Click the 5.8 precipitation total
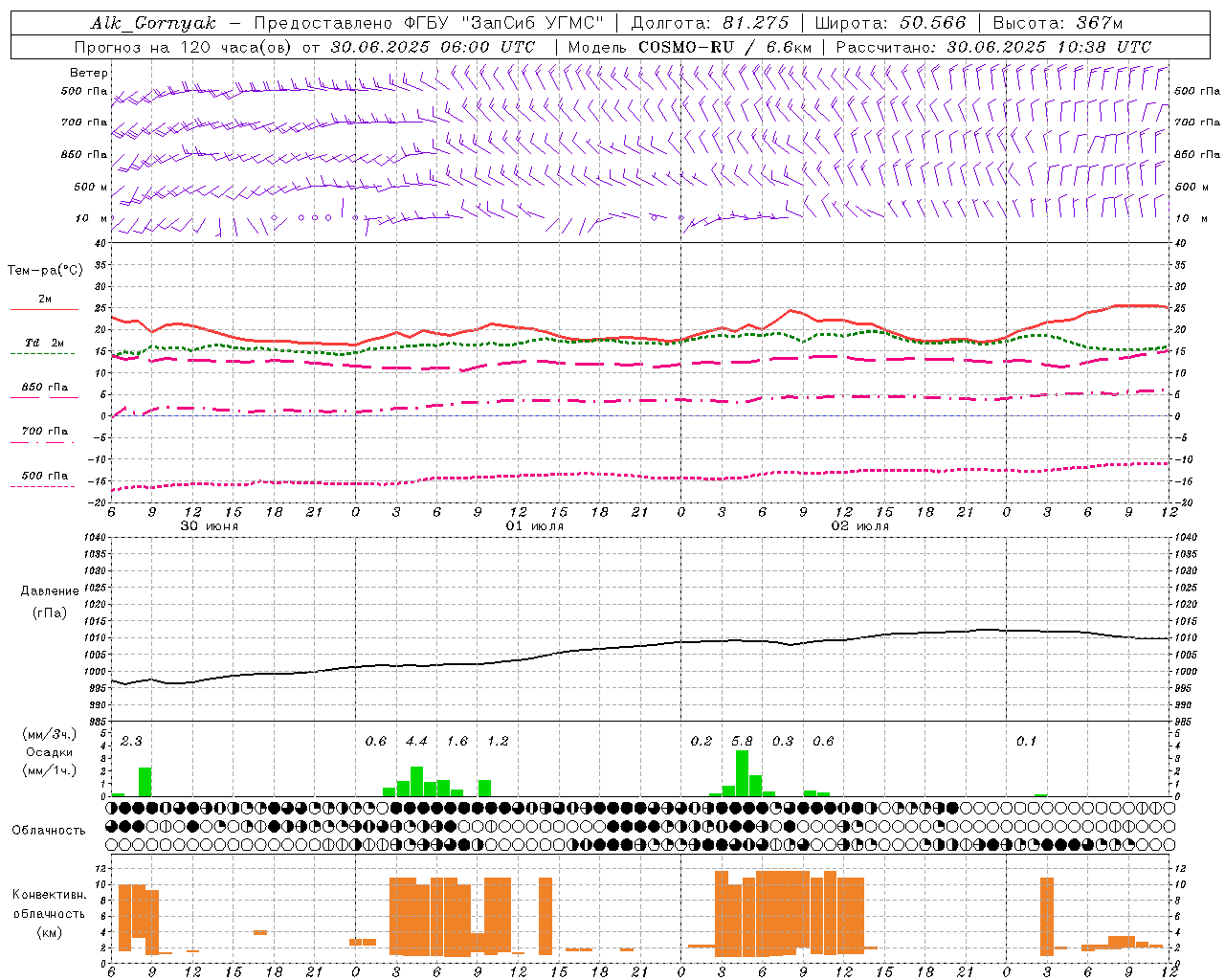The image size is (1225, 980). 742,741
